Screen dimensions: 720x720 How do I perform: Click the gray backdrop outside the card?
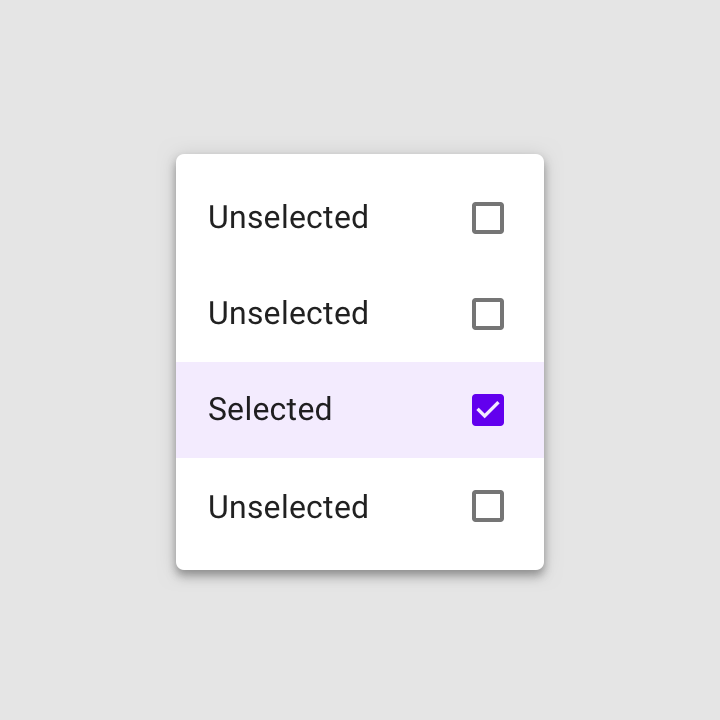[87, 360]
